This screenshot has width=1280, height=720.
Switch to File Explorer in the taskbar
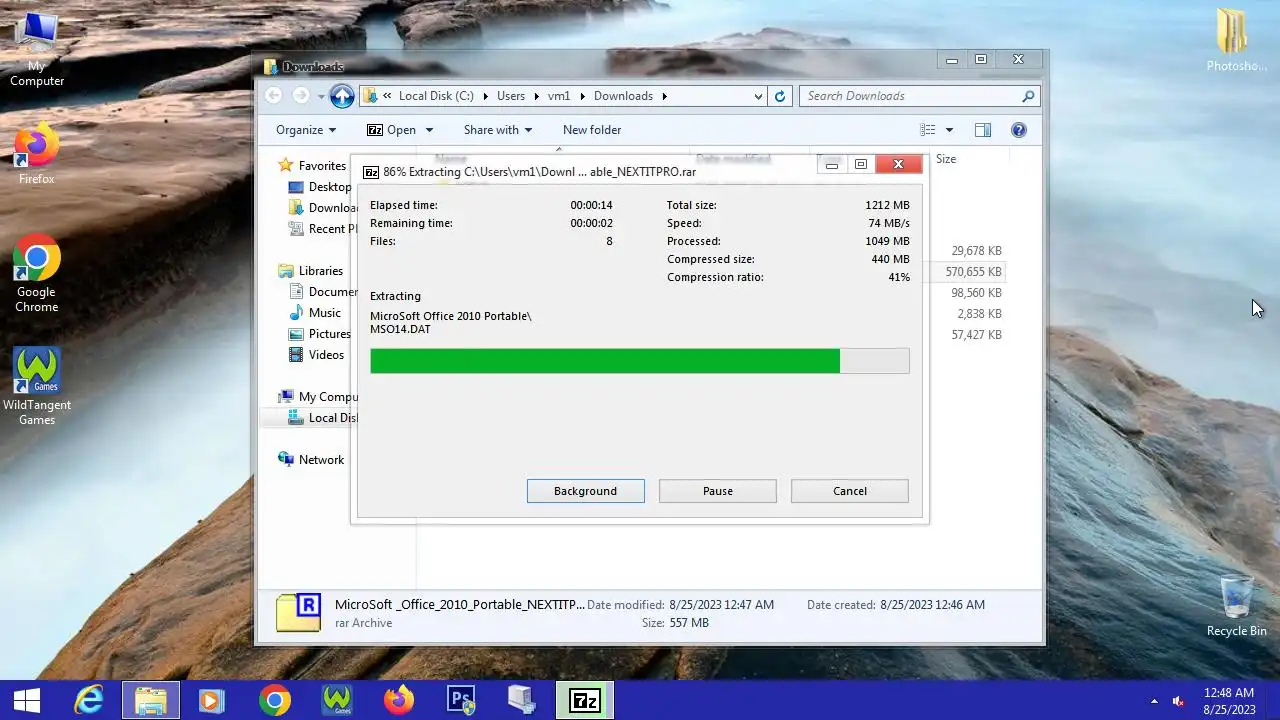point(151,700)
